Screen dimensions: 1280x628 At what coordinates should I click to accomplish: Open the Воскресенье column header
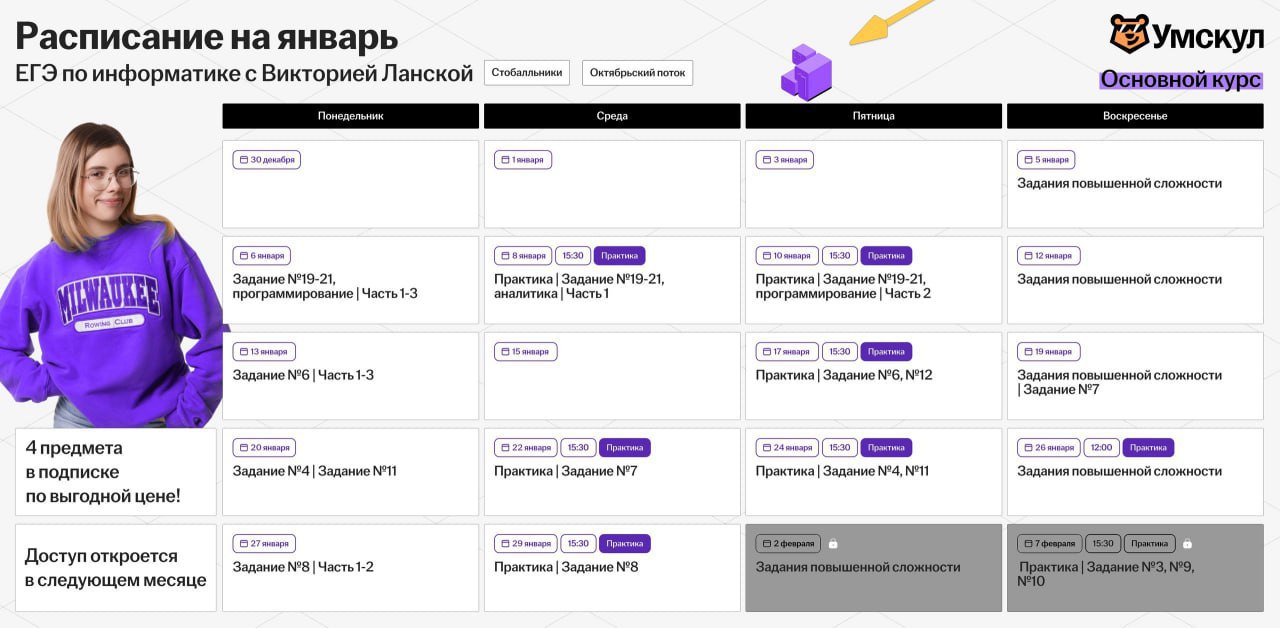point(1135,116)
